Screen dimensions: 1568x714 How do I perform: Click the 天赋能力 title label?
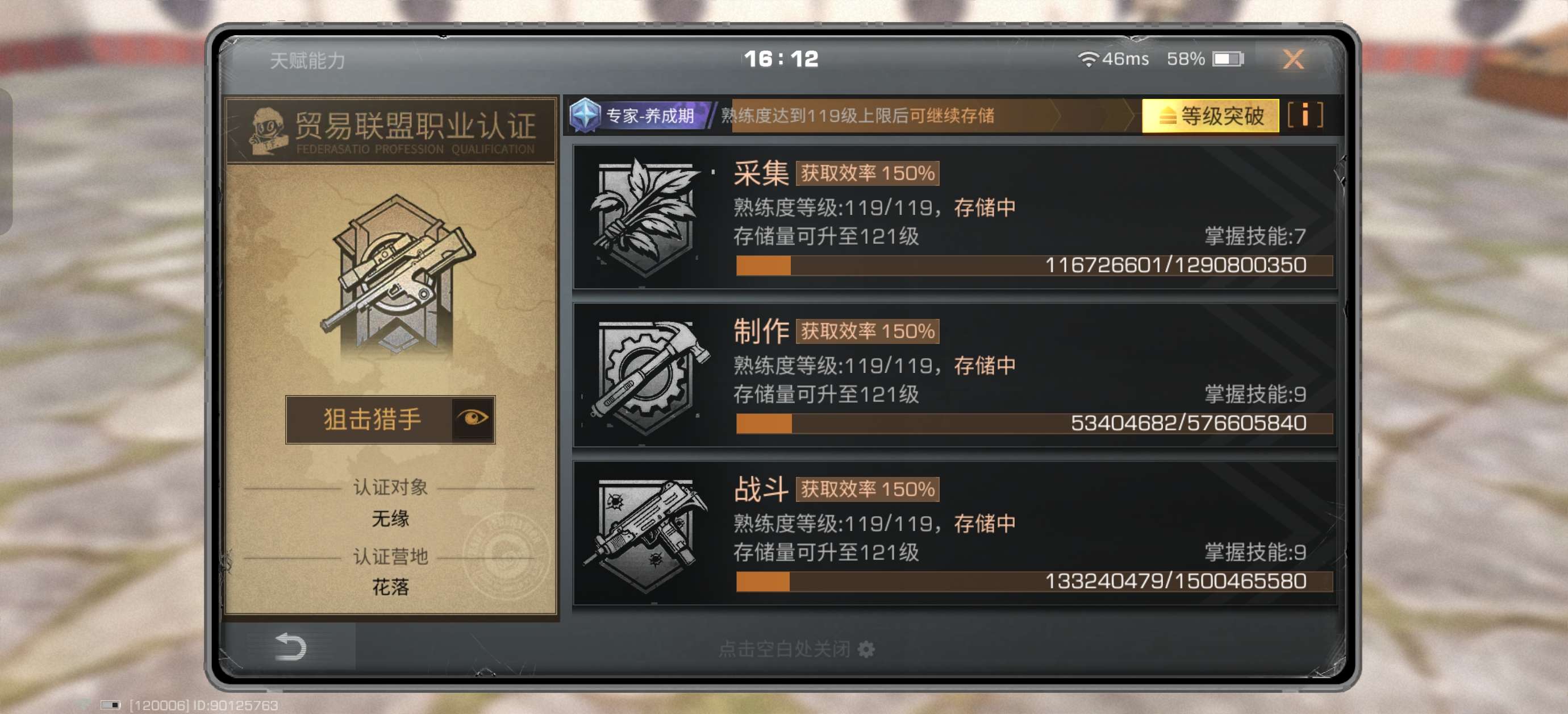(x=307, y=60)
